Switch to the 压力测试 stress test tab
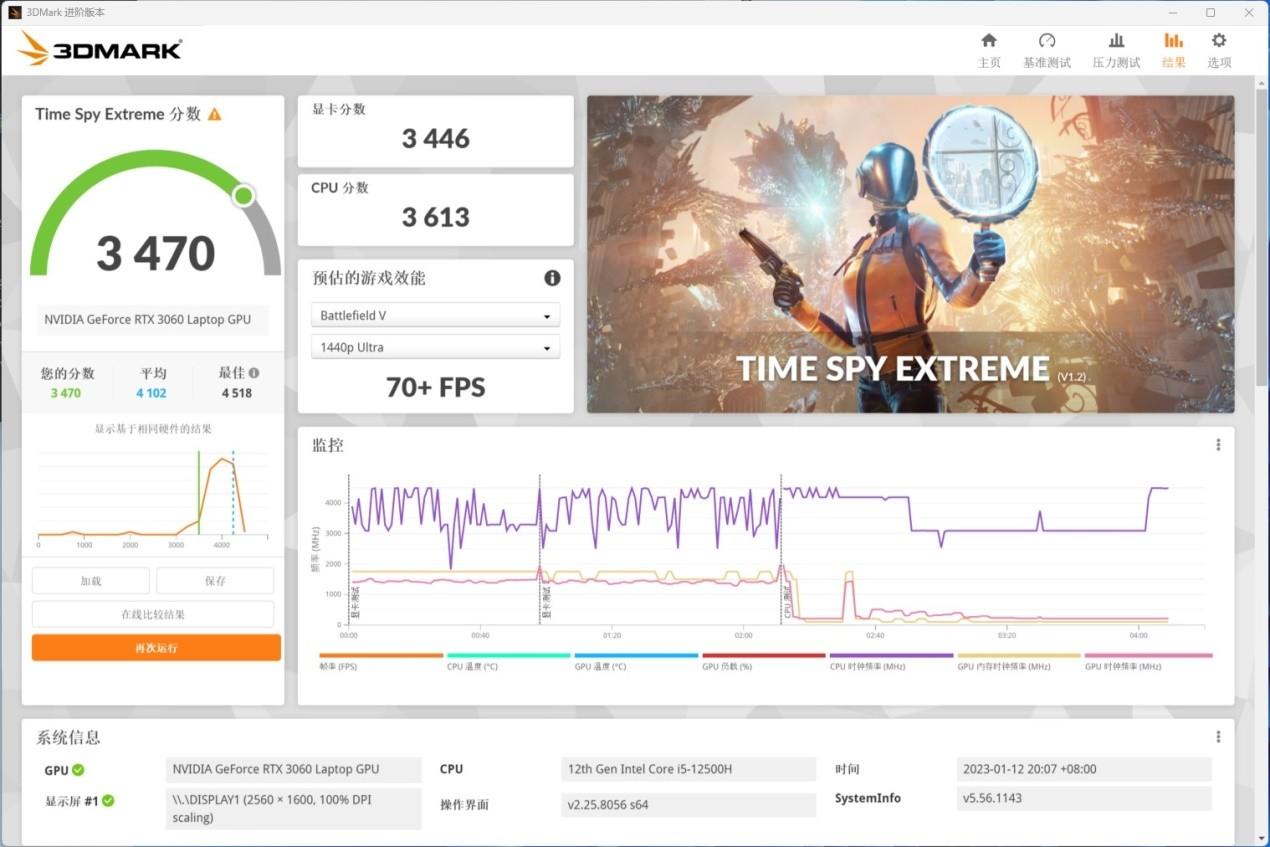1270x847 pixels. tap(1116, 50)
